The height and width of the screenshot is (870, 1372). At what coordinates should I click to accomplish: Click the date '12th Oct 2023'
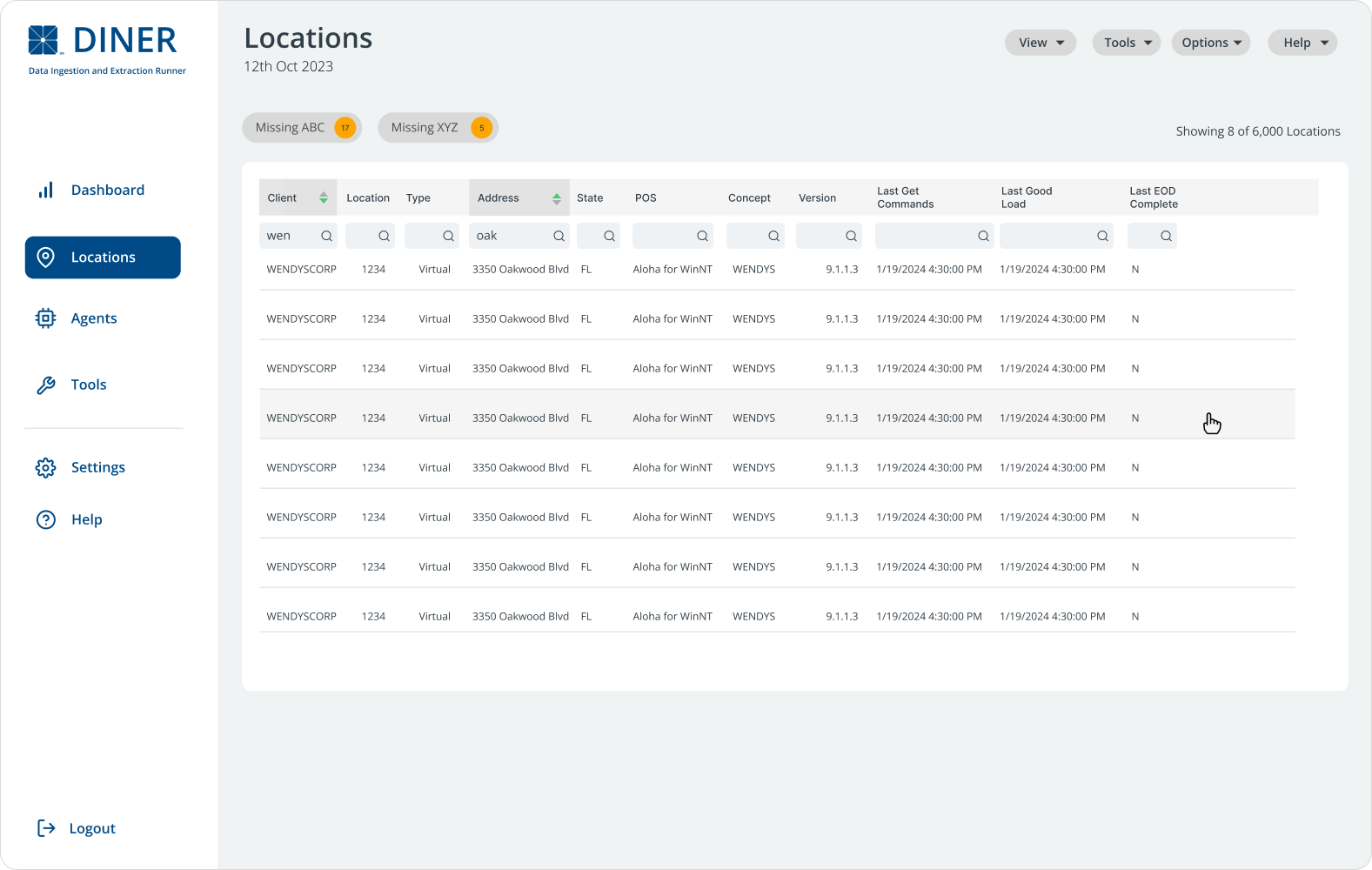tap(288, 66)
